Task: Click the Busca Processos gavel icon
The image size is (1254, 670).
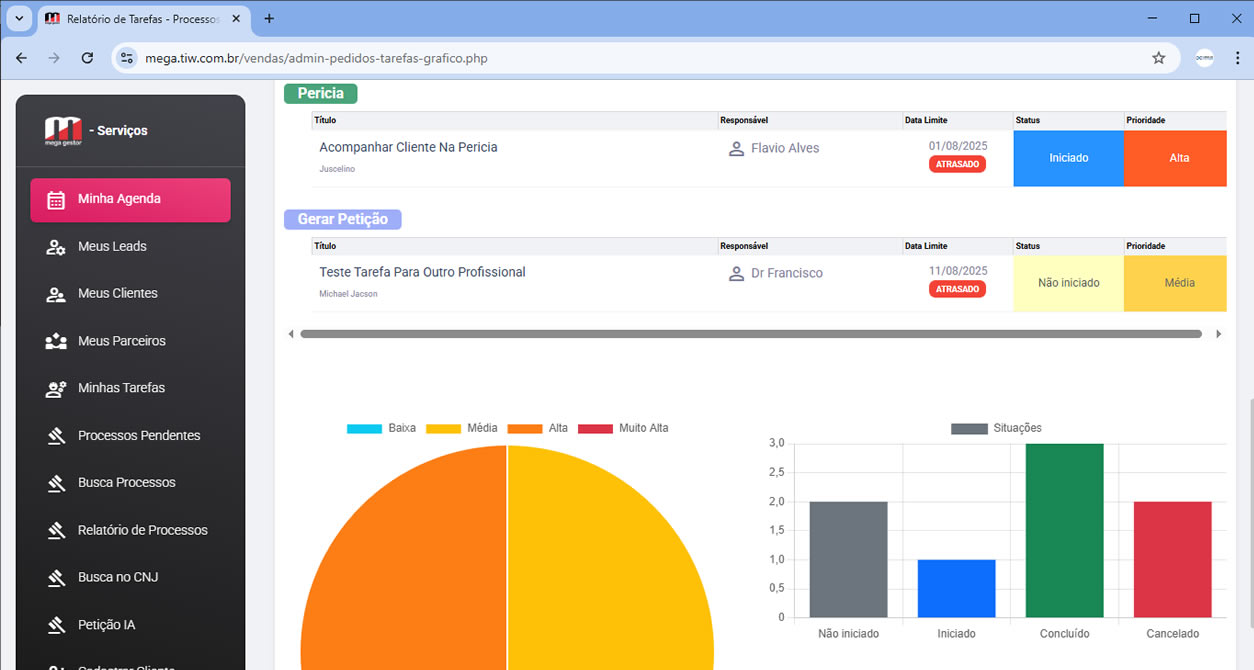Action: pos(56,483)
